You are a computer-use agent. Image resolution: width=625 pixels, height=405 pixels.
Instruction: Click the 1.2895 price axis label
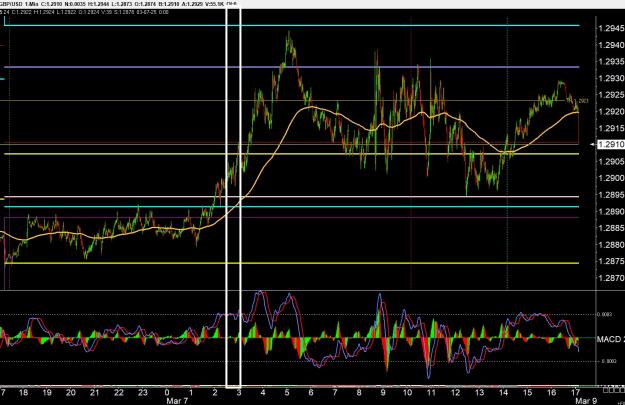tap(611, 195)
